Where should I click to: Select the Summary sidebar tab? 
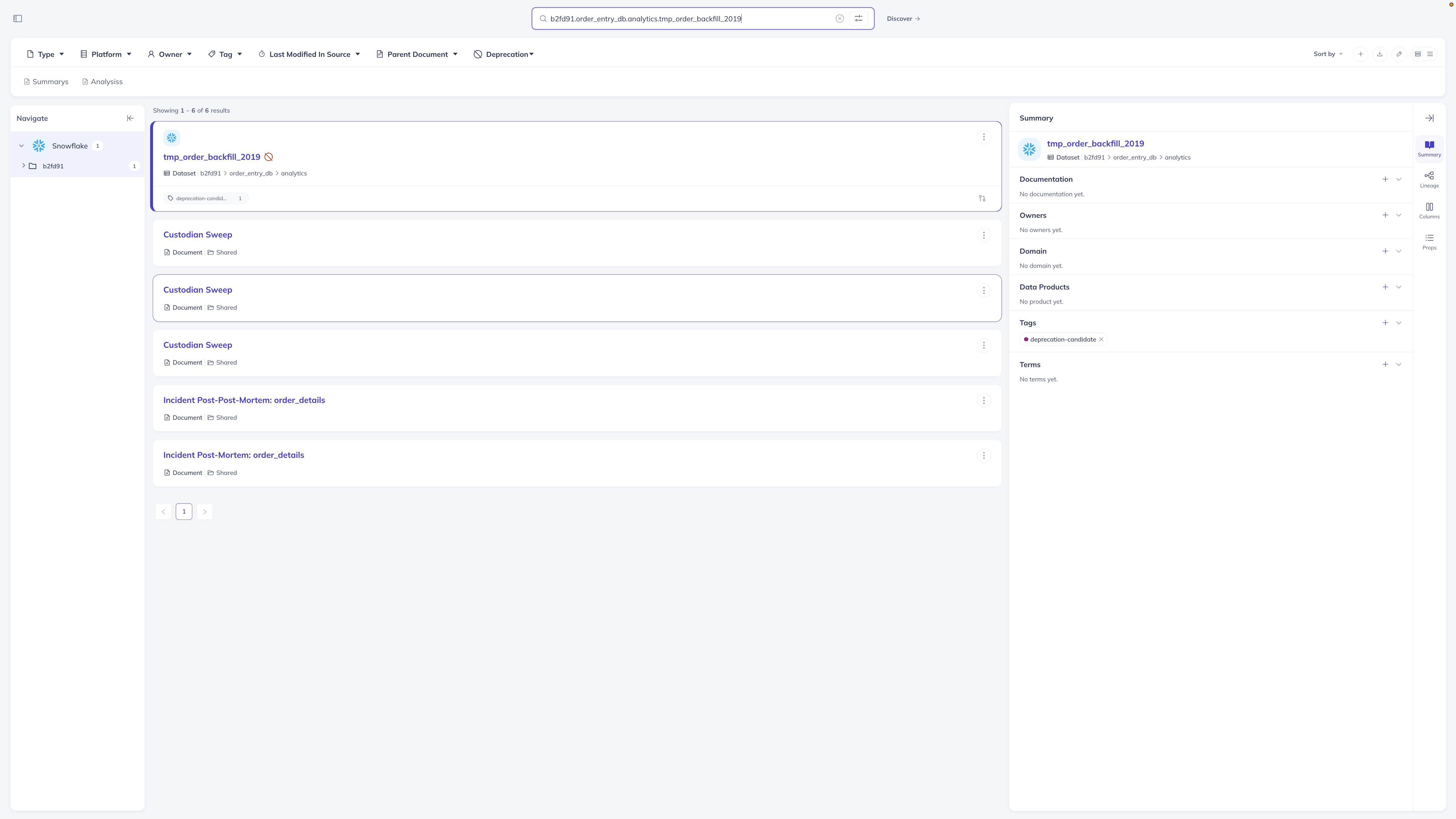click(1429, 149)
